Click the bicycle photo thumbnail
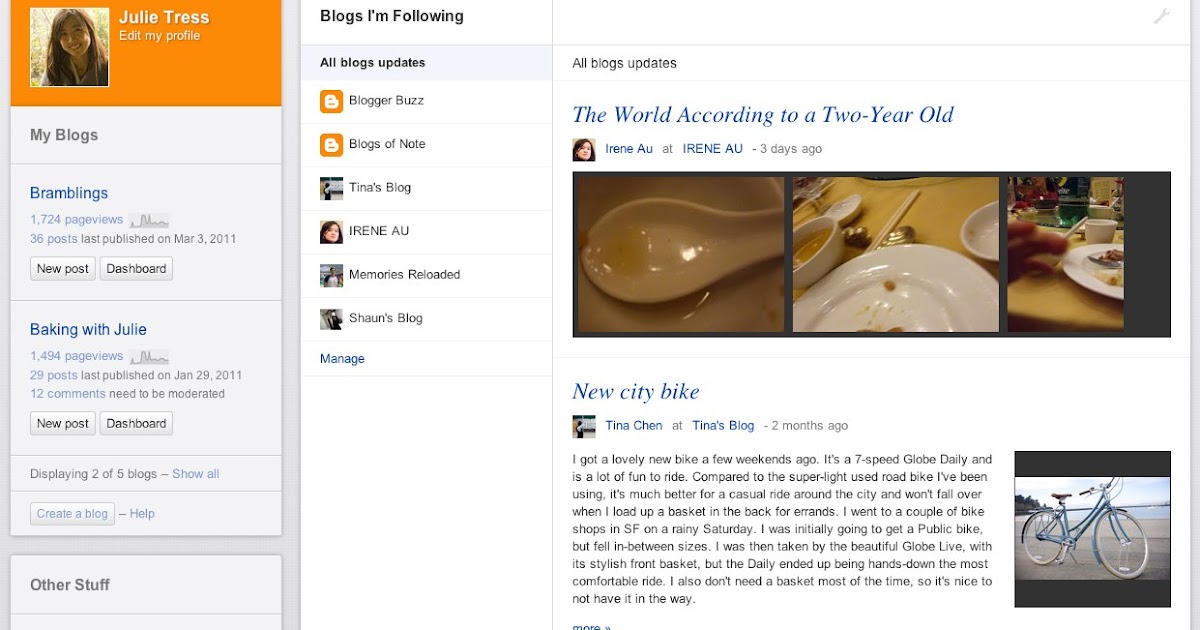The image size is (1200, 630). [1092, 528]
